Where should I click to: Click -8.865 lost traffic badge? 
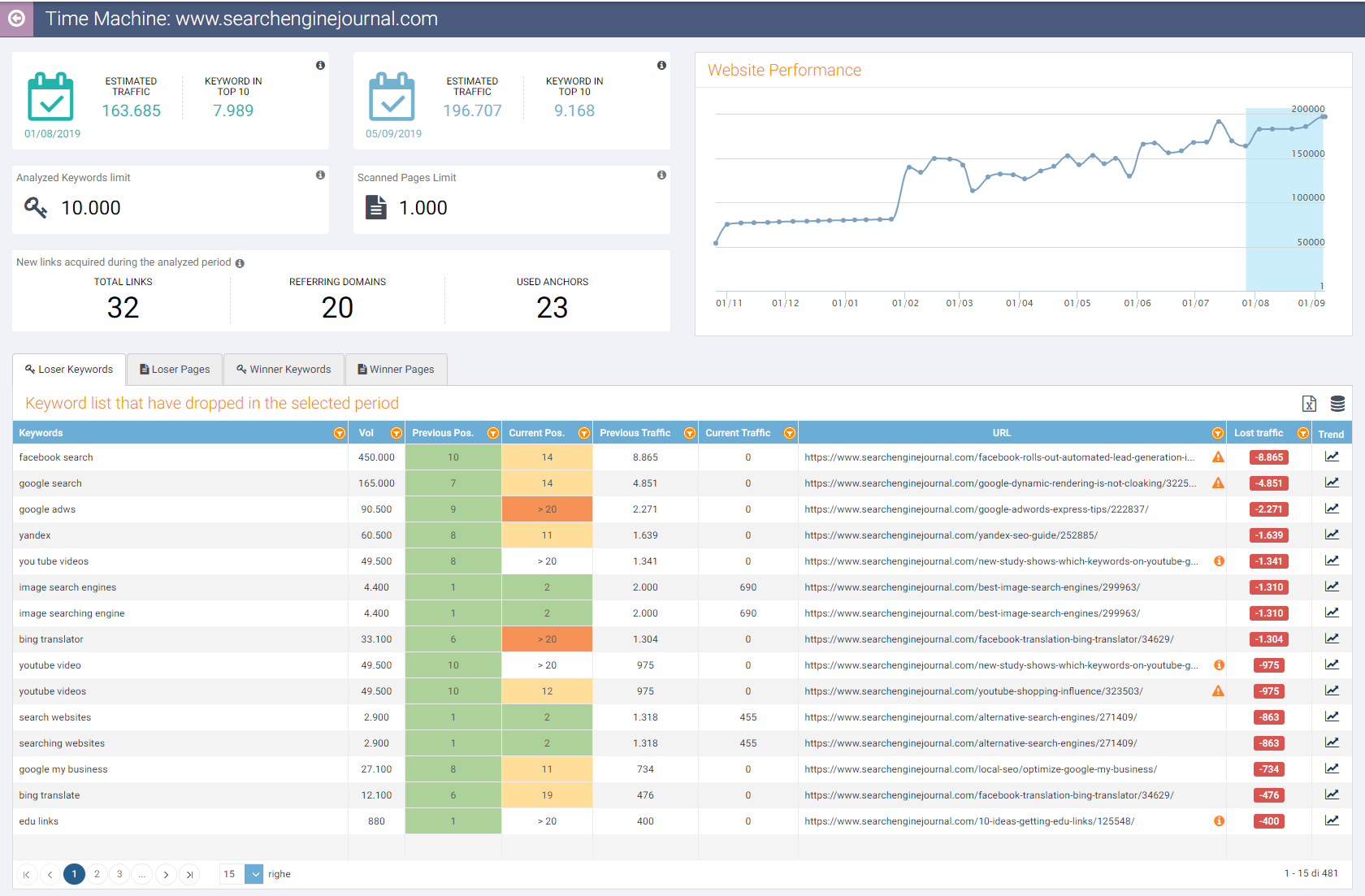tap(1269, 457)
